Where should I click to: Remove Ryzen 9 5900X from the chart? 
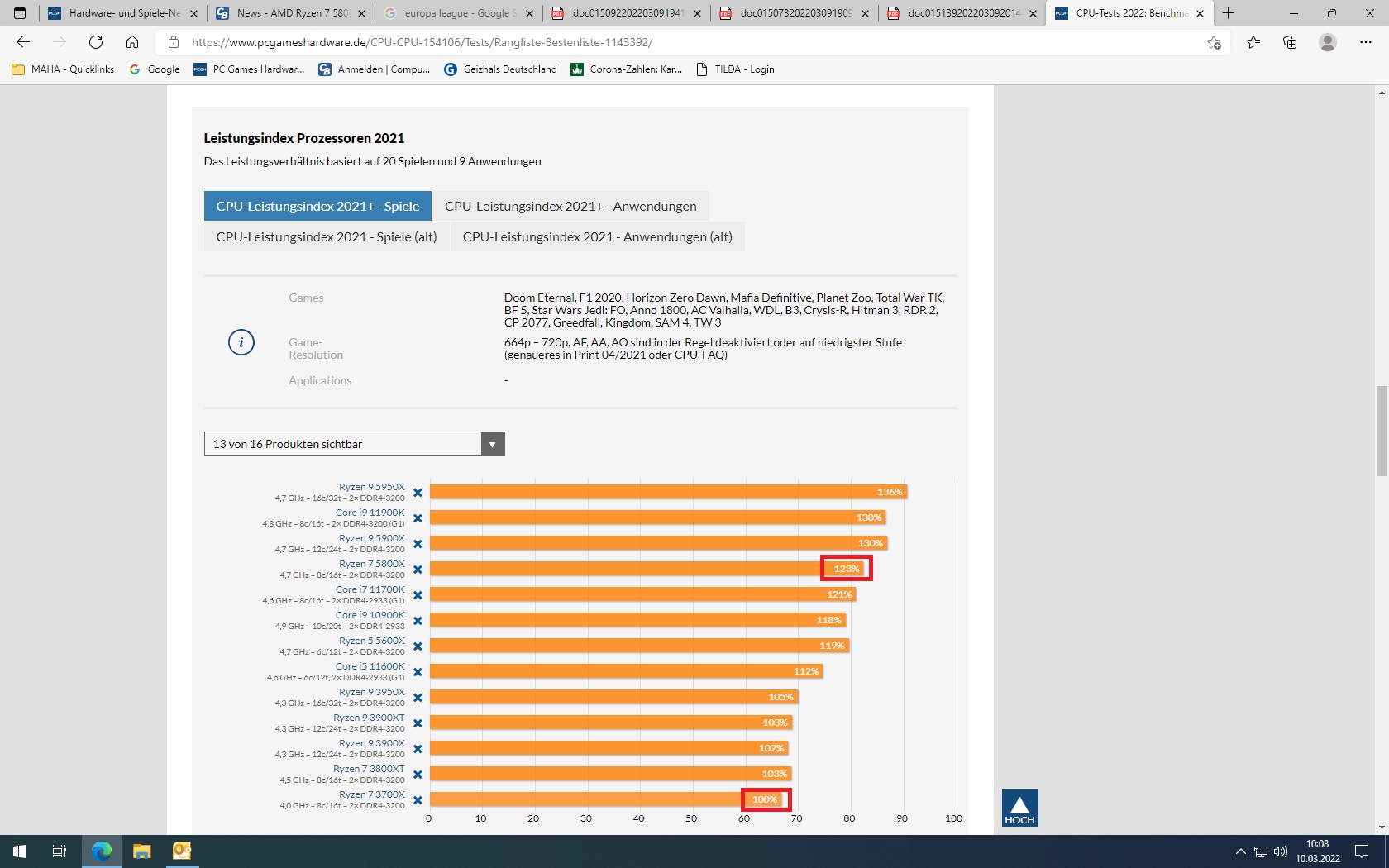418,544
